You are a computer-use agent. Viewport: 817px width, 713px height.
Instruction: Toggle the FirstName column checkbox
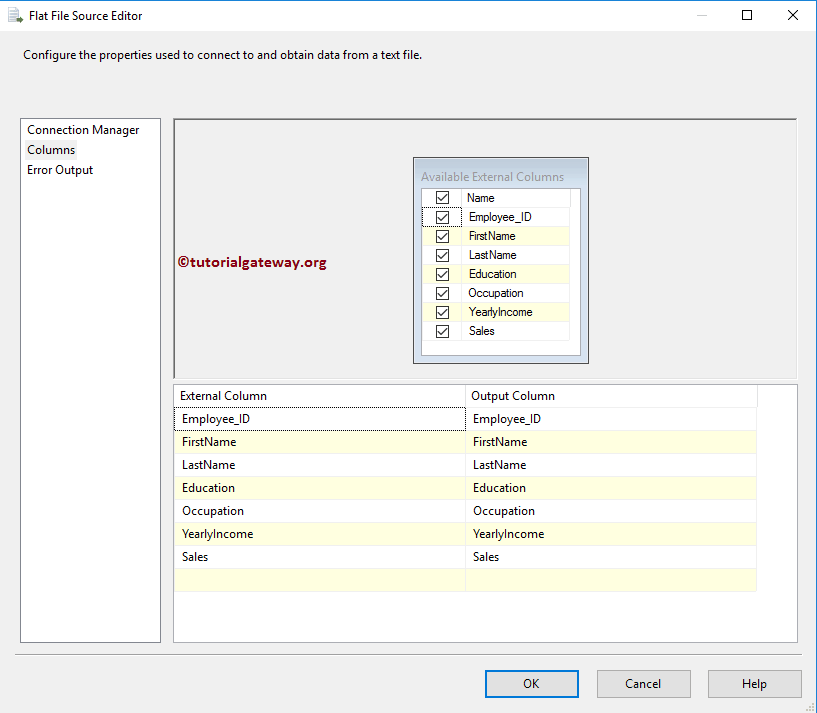(x=442, y=235)
